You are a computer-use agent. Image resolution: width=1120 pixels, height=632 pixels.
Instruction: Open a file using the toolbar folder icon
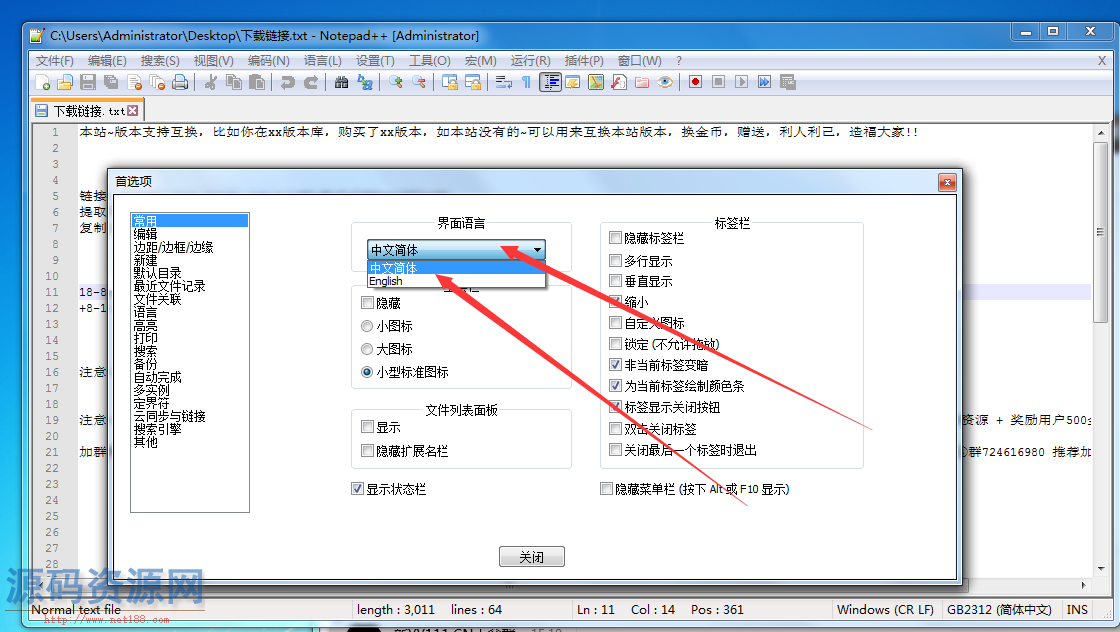click(65, 82)
